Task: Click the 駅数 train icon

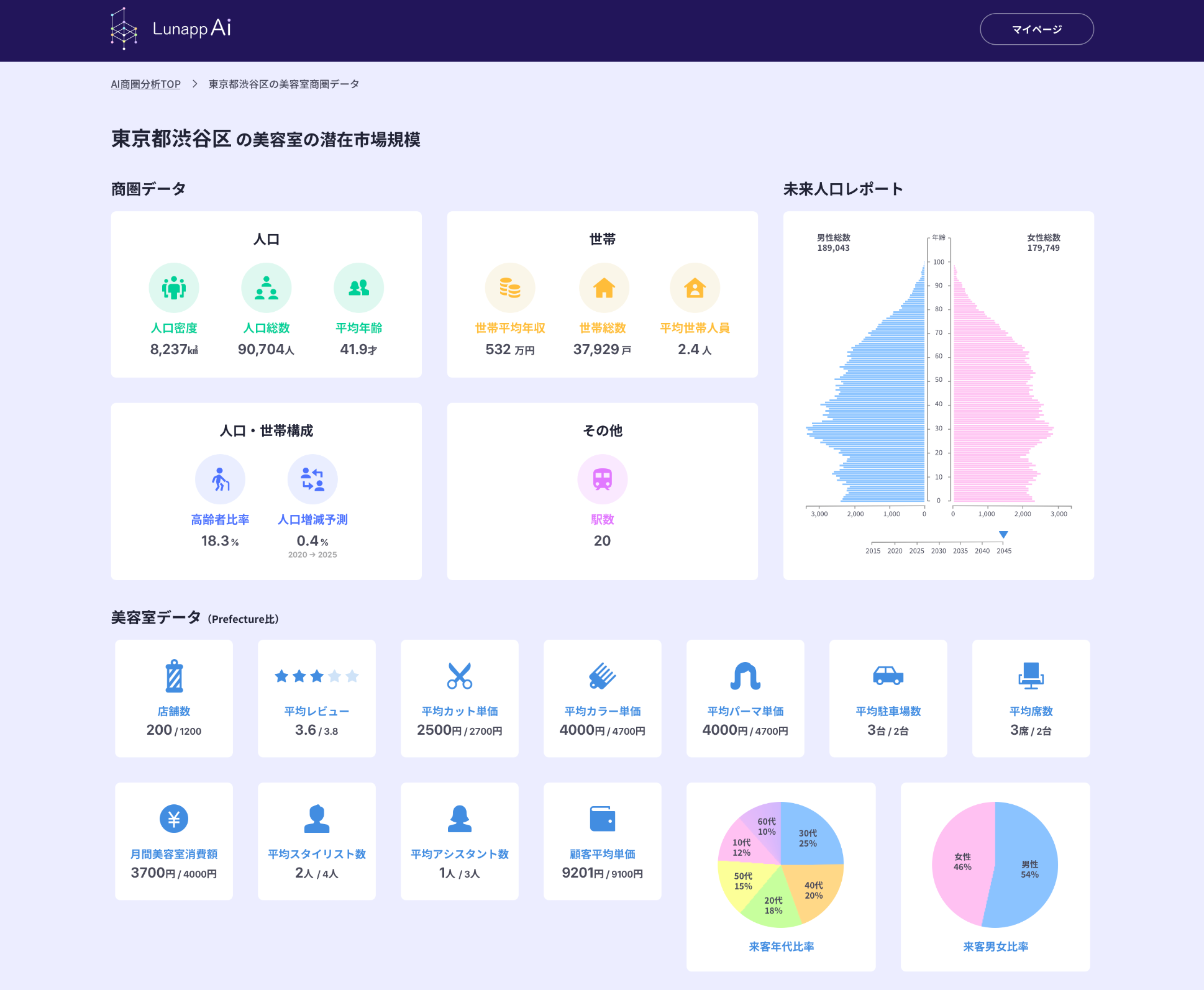Action: (602, 479)
